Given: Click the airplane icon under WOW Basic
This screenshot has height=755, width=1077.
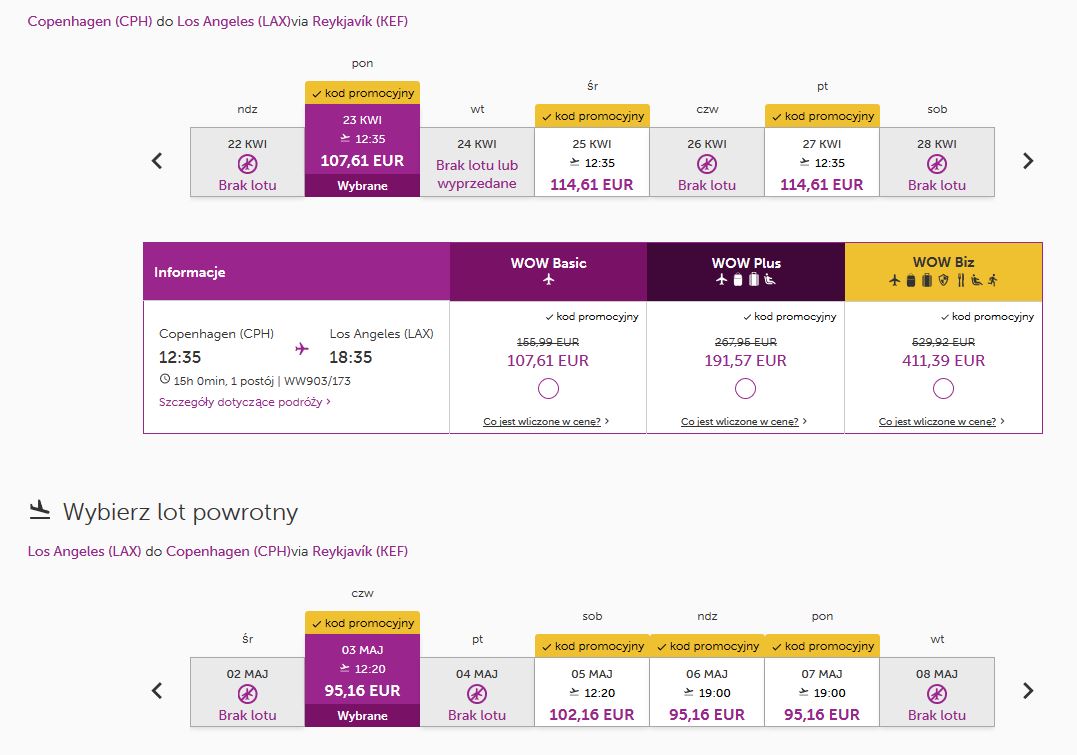Looking at the screenshot, I should coord(548,279).
